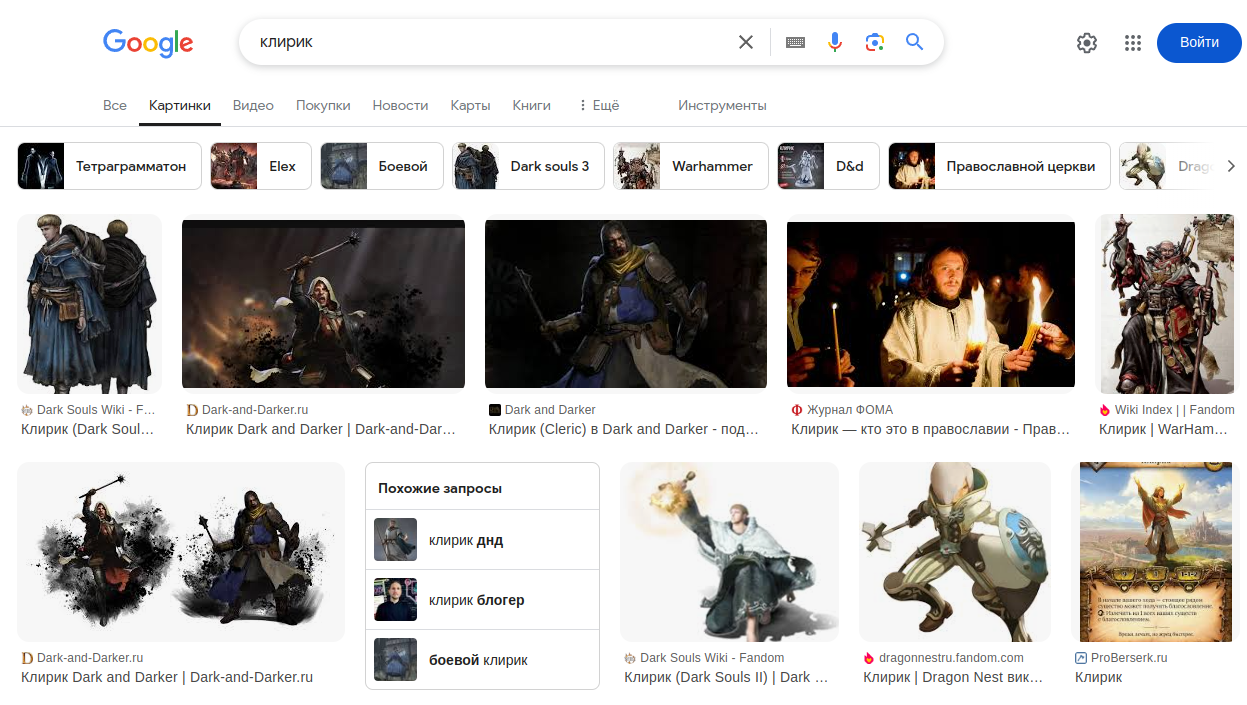Select related query клирик днд
The image size is (1247, 705).
(482, 540)
